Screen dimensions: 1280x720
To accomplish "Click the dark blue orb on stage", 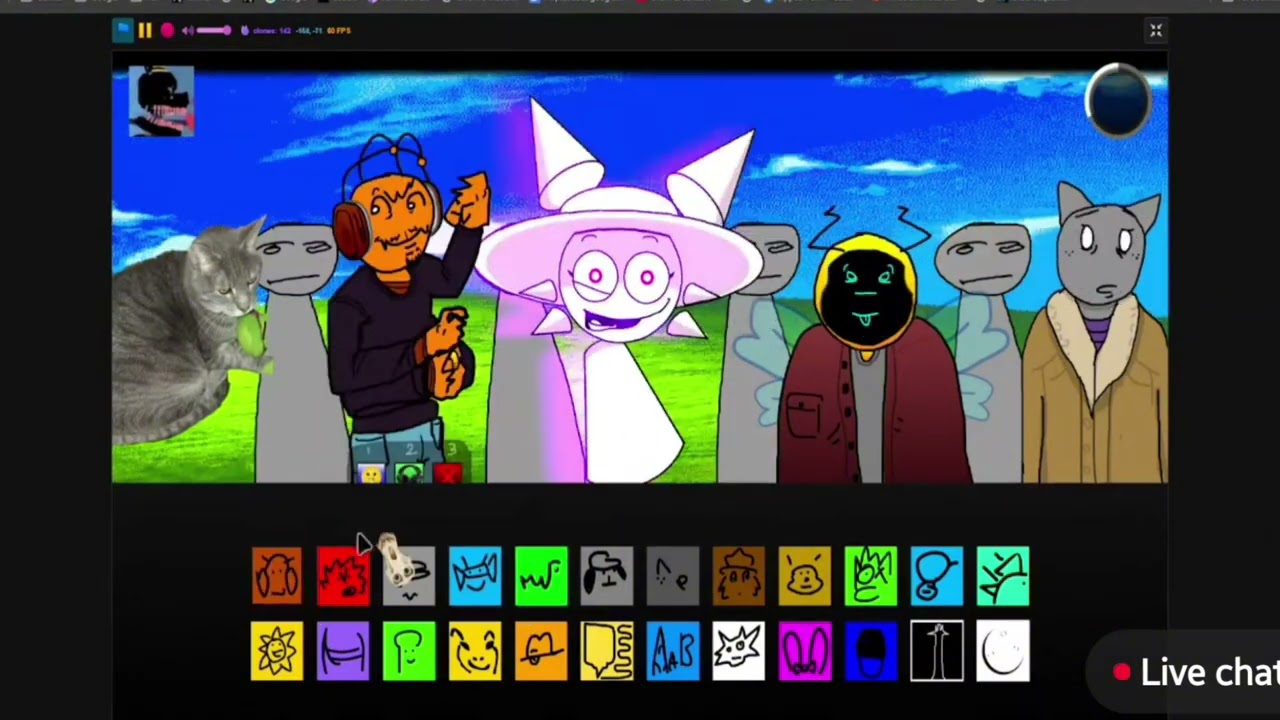I will [1119, 99].
